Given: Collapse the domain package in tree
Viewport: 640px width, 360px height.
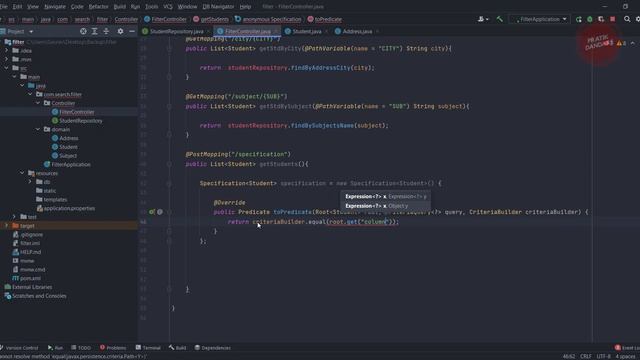Looking at the screenshot, I should (38, 129).
